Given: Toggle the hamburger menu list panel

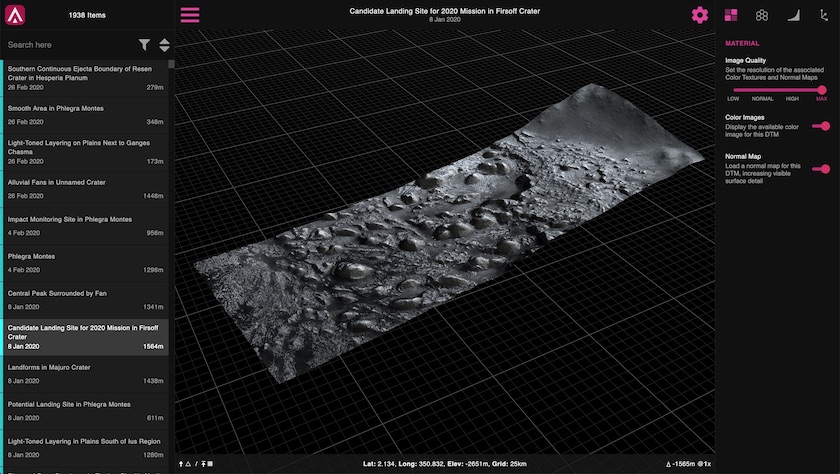Looking at the screenshot, I should tap(190, 15).
